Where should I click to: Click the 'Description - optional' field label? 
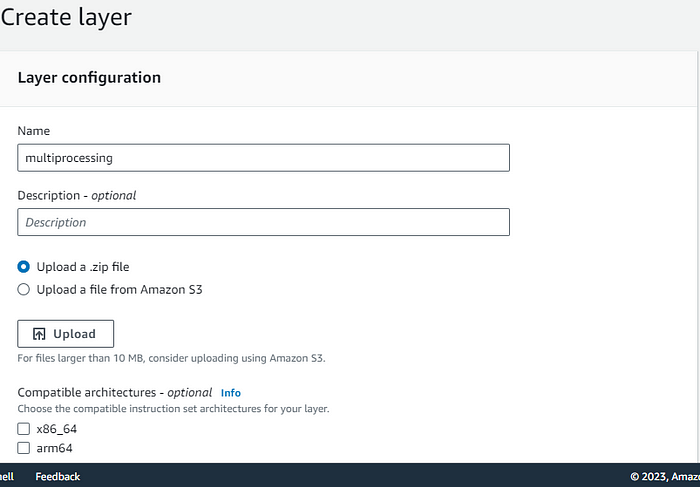(x=77, y=195)
